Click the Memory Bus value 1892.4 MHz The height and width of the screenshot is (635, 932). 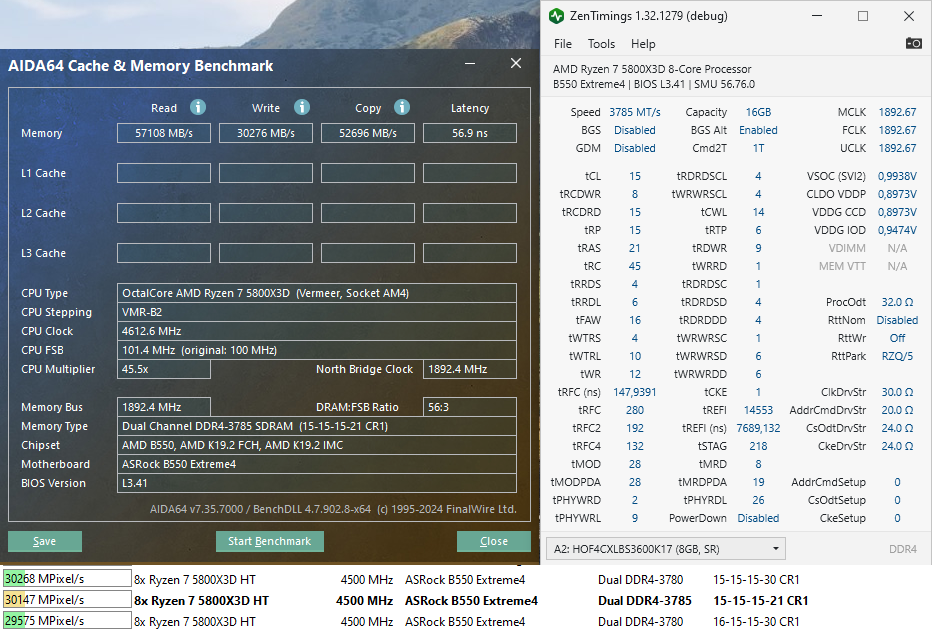(x=163, y=407)
